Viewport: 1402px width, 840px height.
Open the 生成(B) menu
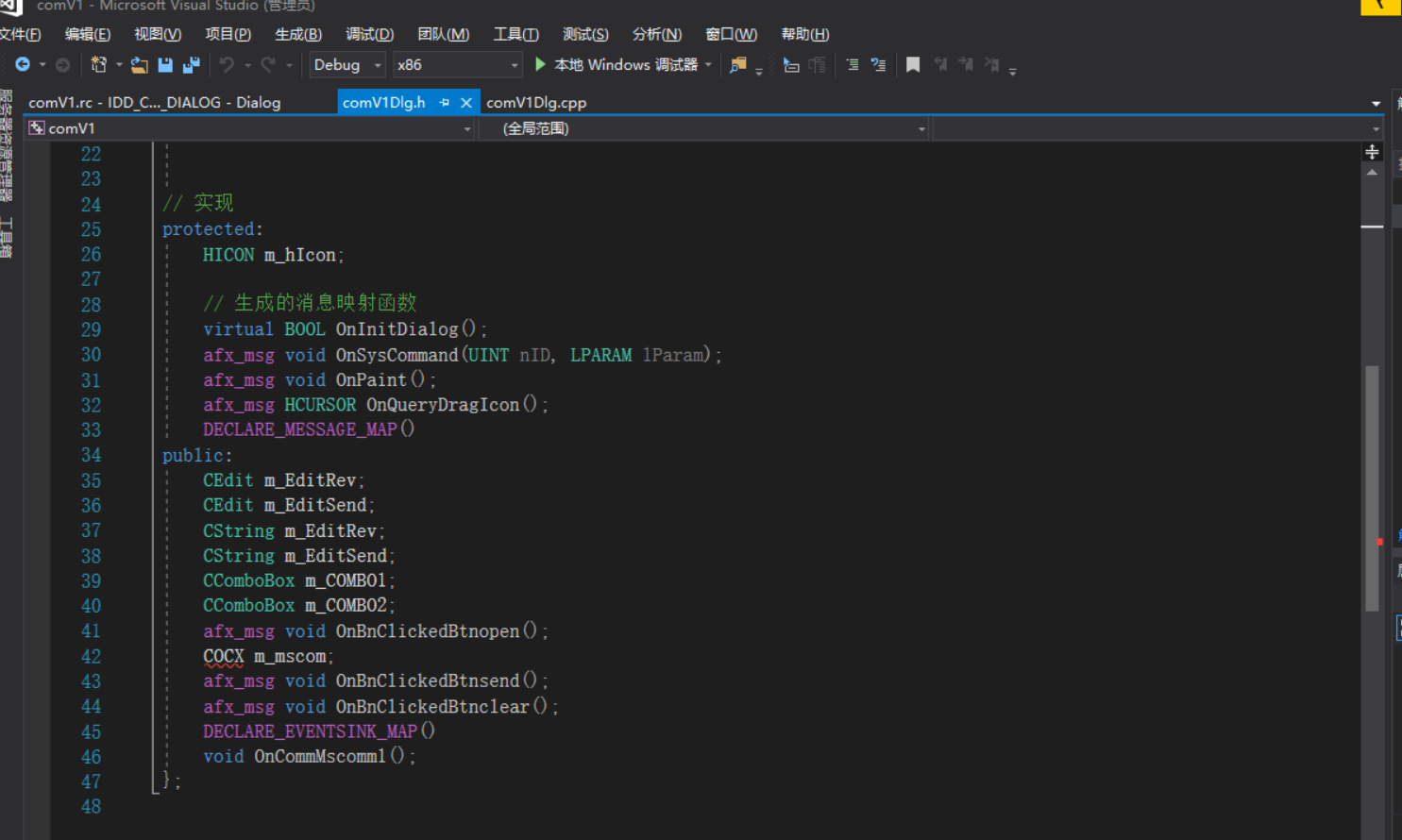point(298,35)
